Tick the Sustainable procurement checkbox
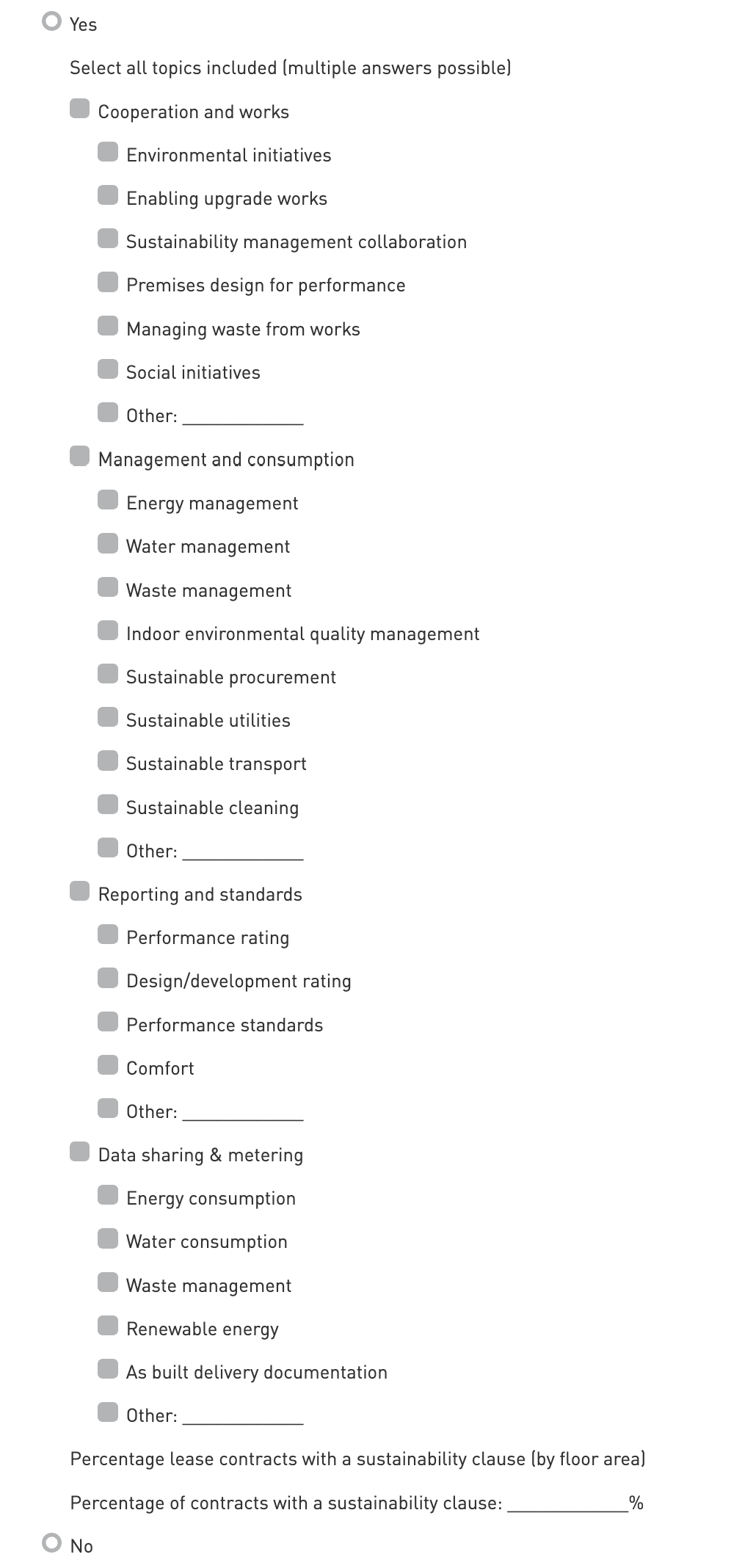 click(108, 674)
